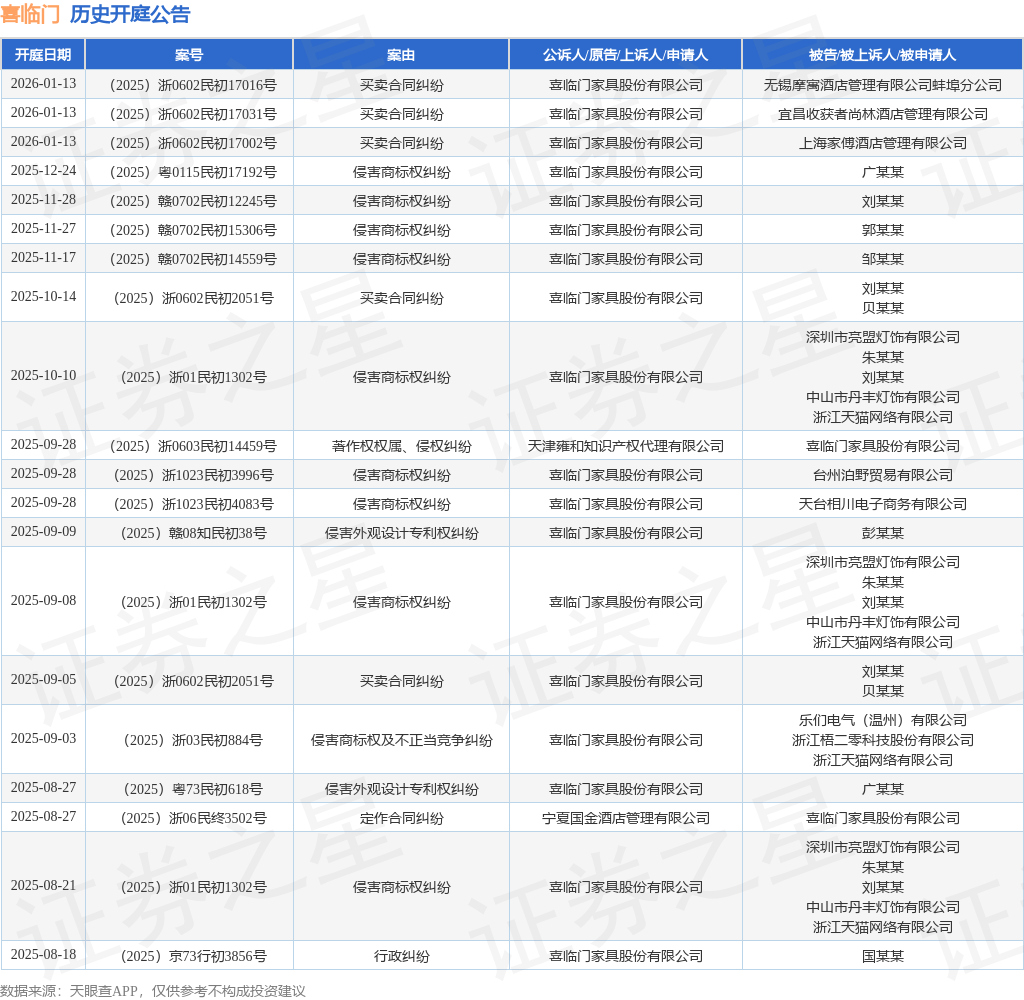Click the date 2025-09-05
This screenshot has width=1024, height=1000.
(x=43, y=679)
